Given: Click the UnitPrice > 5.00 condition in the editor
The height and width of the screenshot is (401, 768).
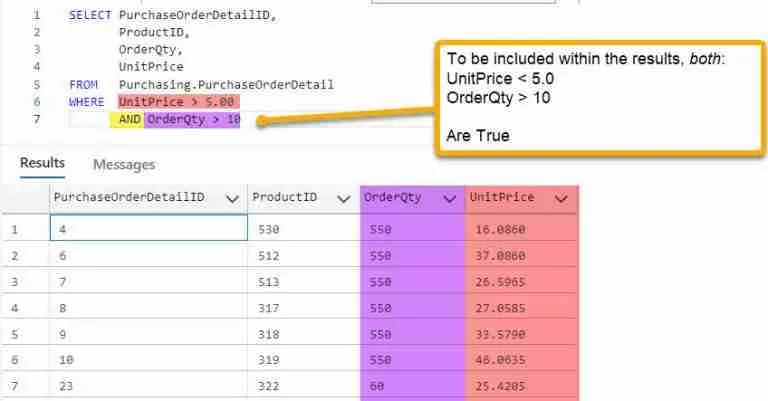Looking at the screenshot, I should pos(176,102).
